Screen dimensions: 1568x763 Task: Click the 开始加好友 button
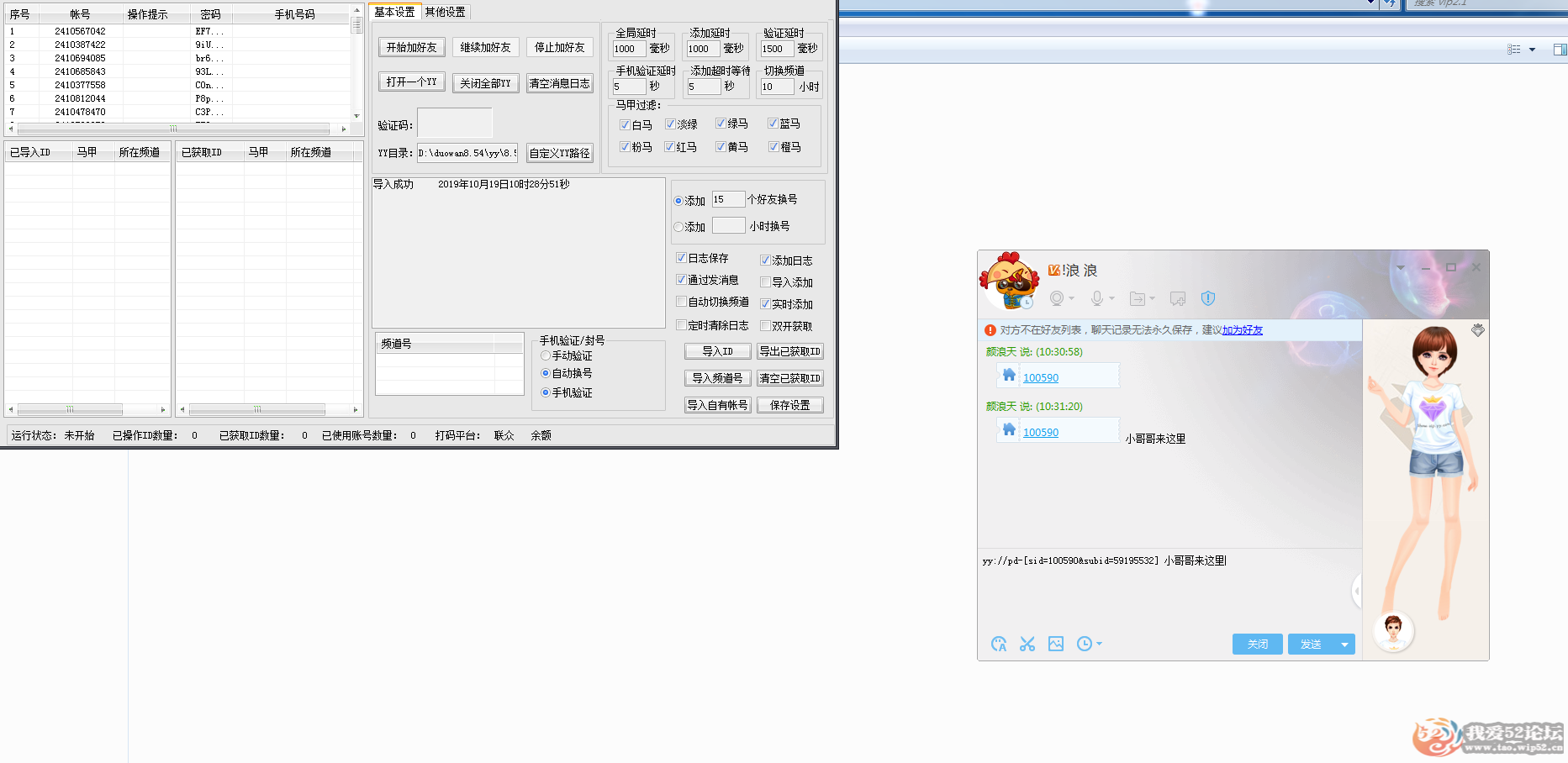[412, 47]
